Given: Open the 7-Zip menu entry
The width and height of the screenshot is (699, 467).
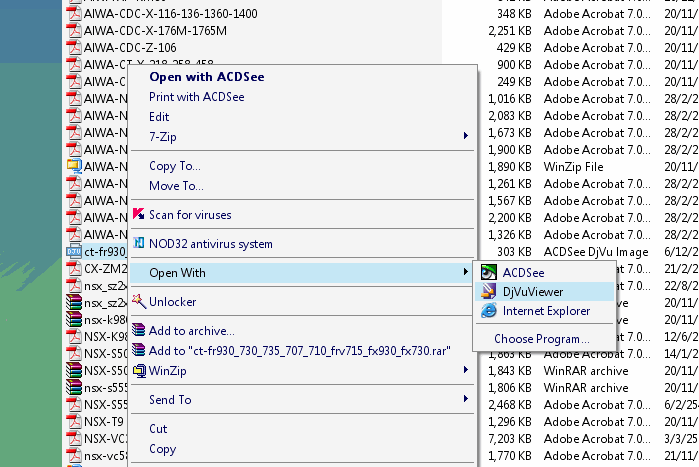Looking at the screenshot, I should click(x=303, y=136).
